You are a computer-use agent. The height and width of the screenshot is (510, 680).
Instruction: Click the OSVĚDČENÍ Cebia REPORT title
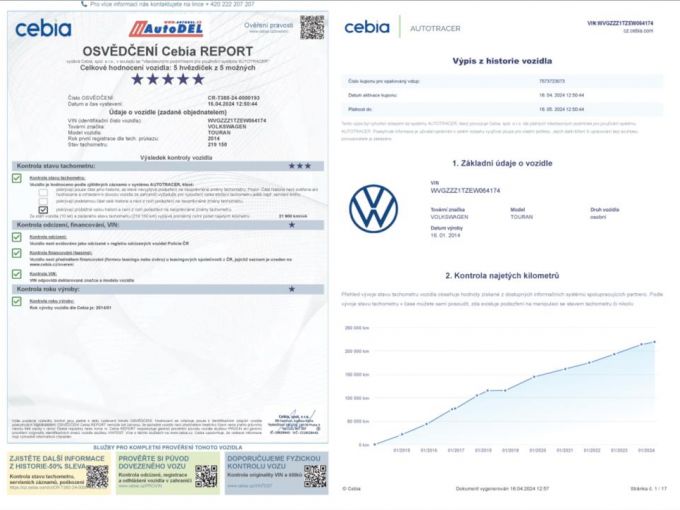[167, 52]
